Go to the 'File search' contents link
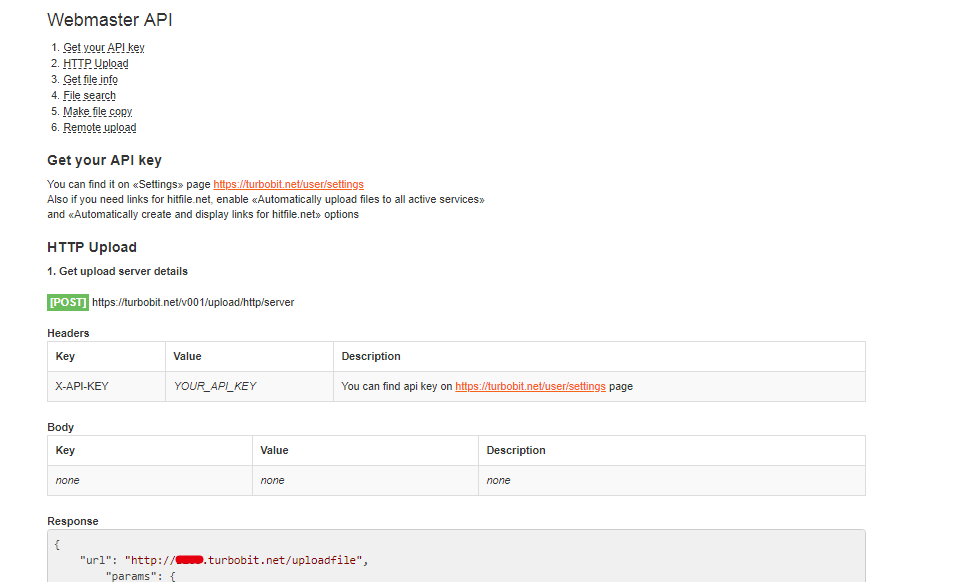The height and width of the screenshot is (582, 953). pyautogui.click(x=89, y=95)
